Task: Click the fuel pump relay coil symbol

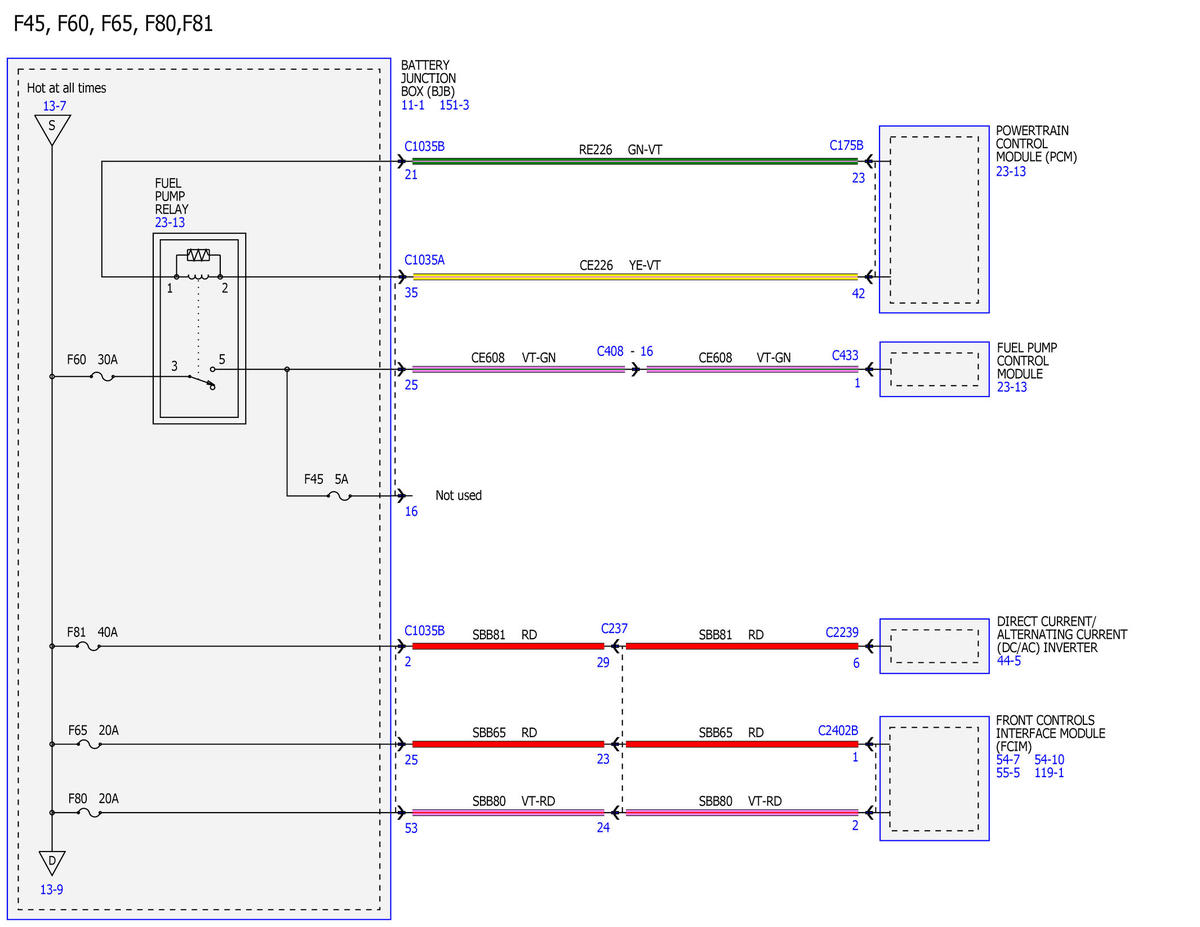Action: click(198, 265)
